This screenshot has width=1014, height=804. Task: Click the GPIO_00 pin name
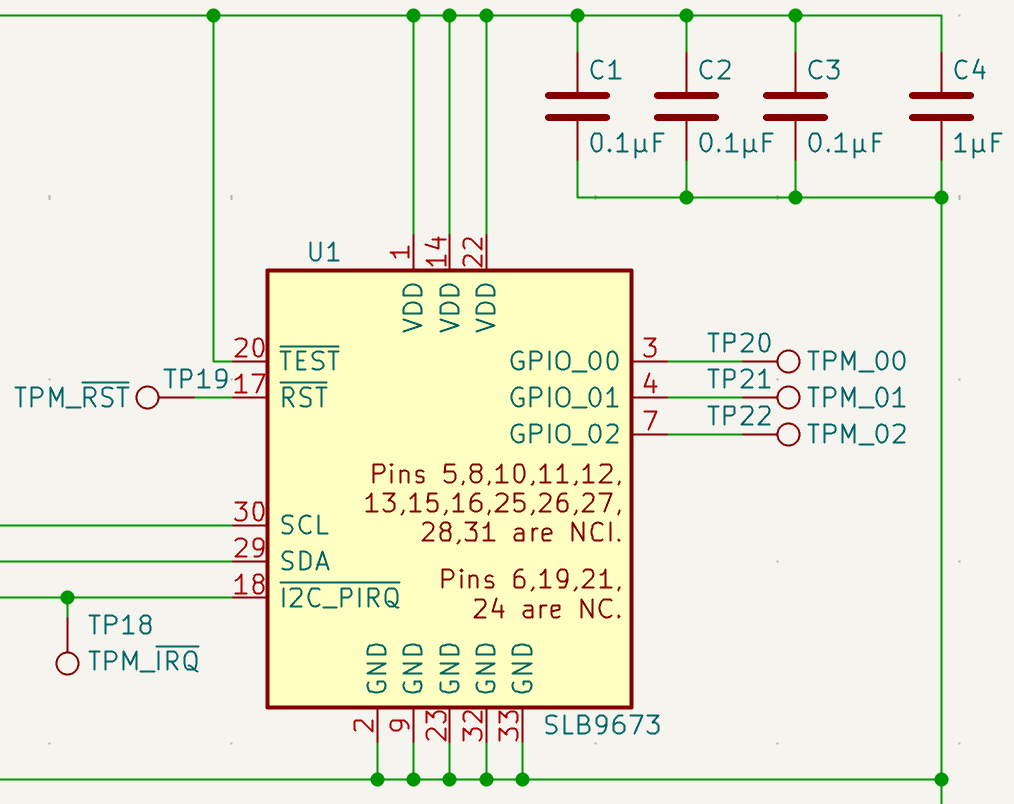565,361
